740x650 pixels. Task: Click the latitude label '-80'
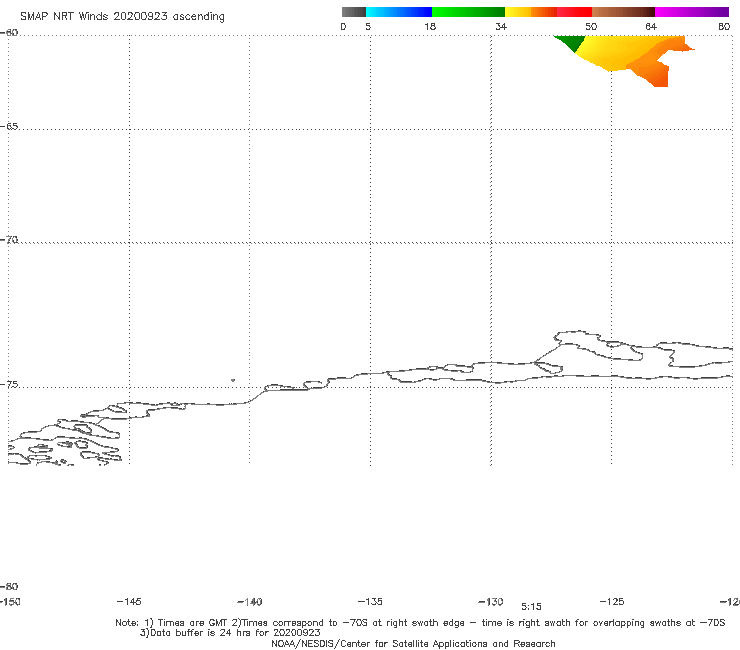pyautogui.click(x=9, y=587)
